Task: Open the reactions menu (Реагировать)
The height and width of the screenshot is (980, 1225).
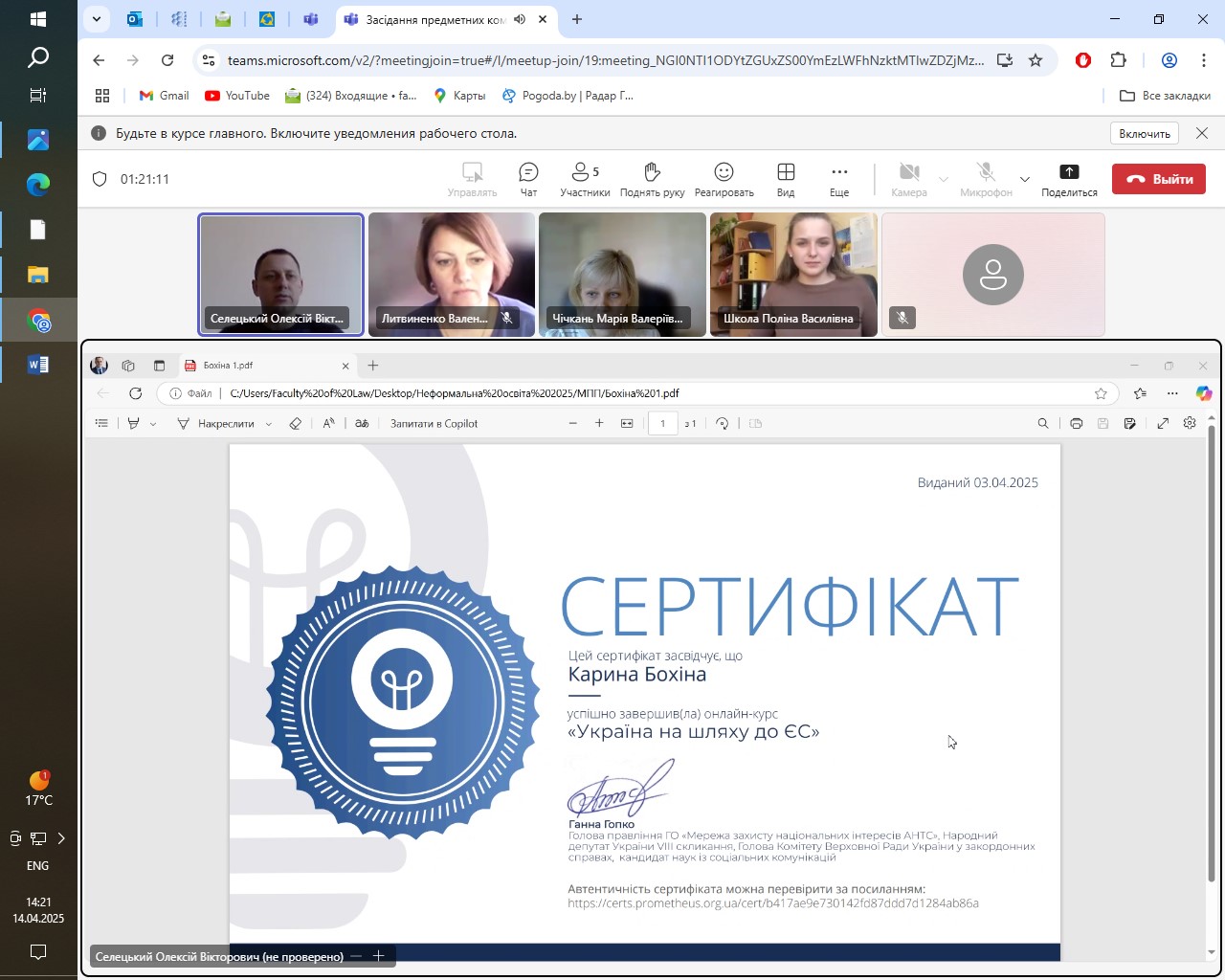Action: [x=724, y=179]
